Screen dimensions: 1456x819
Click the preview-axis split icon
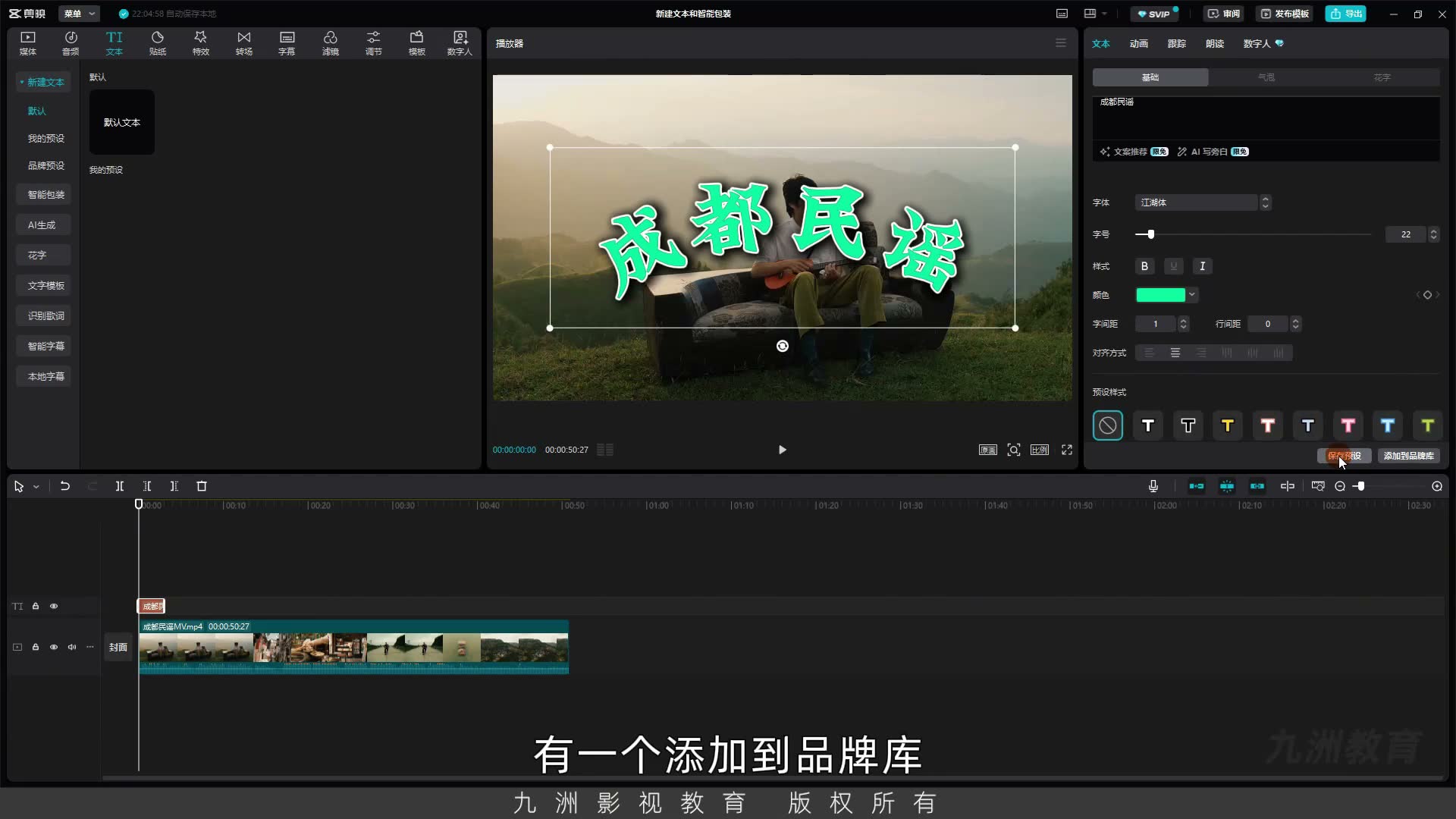click(1288, 486)
